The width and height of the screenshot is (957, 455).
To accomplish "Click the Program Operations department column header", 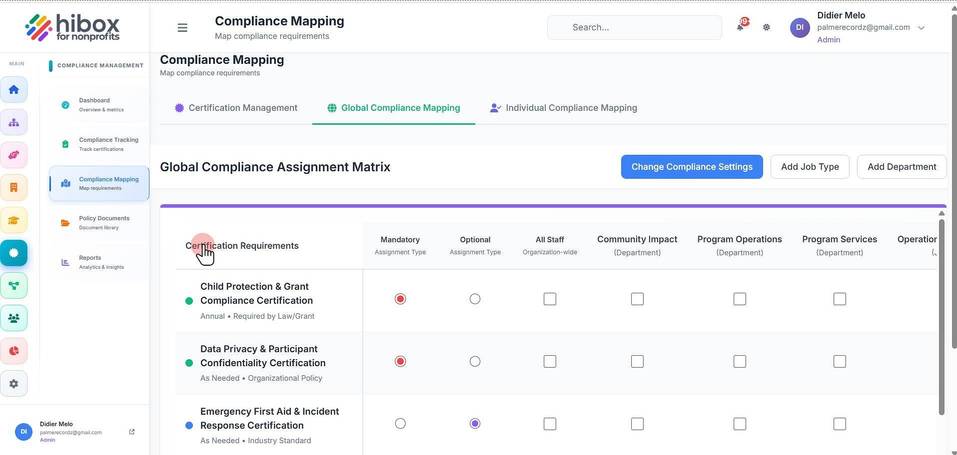I will point(740,245).
